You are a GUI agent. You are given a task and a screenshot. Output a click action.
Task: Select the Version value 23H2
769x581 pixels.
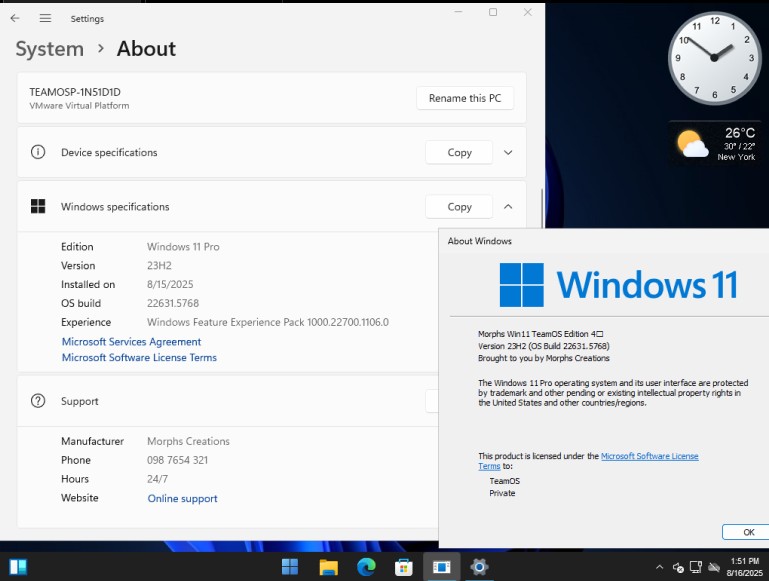coord(159,265)
